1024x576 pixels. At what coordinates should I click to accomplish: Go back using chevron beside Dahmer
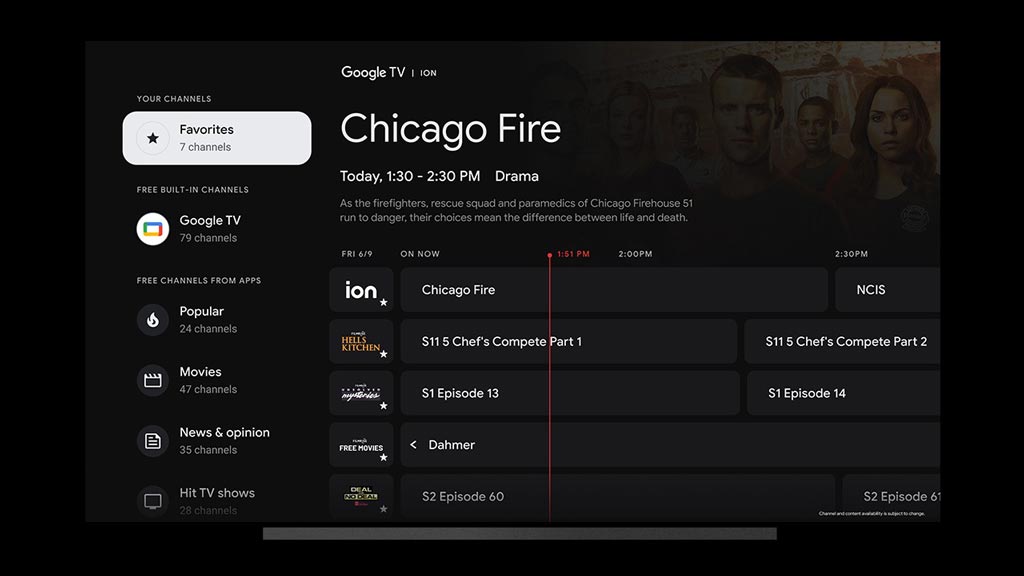click(413, 445)
